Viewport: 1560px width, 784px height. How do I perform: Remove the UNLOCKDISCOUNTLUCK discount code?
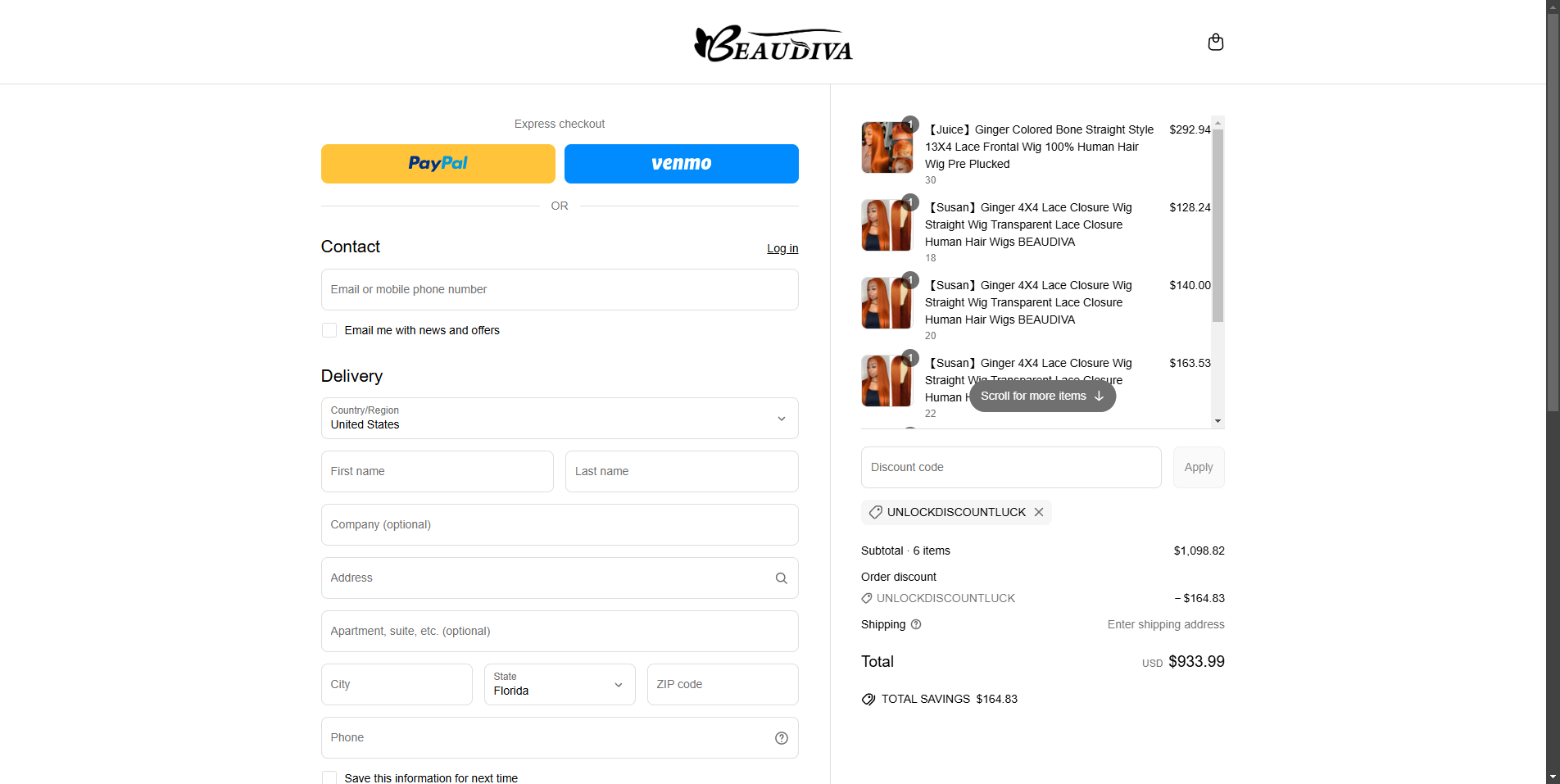point(1039,512)
